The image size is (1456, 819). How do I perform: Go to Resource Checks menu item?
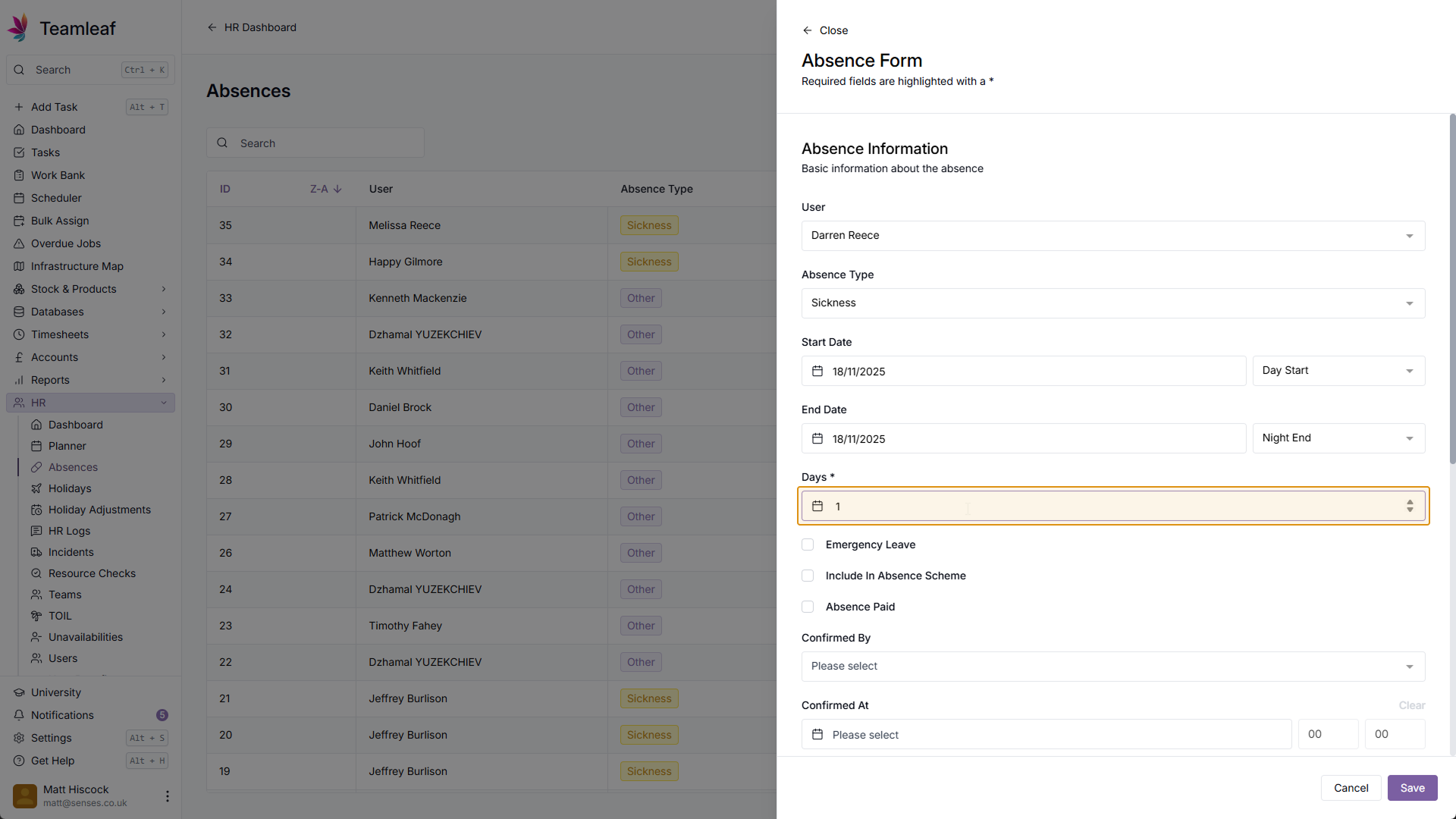click(92, 573)
